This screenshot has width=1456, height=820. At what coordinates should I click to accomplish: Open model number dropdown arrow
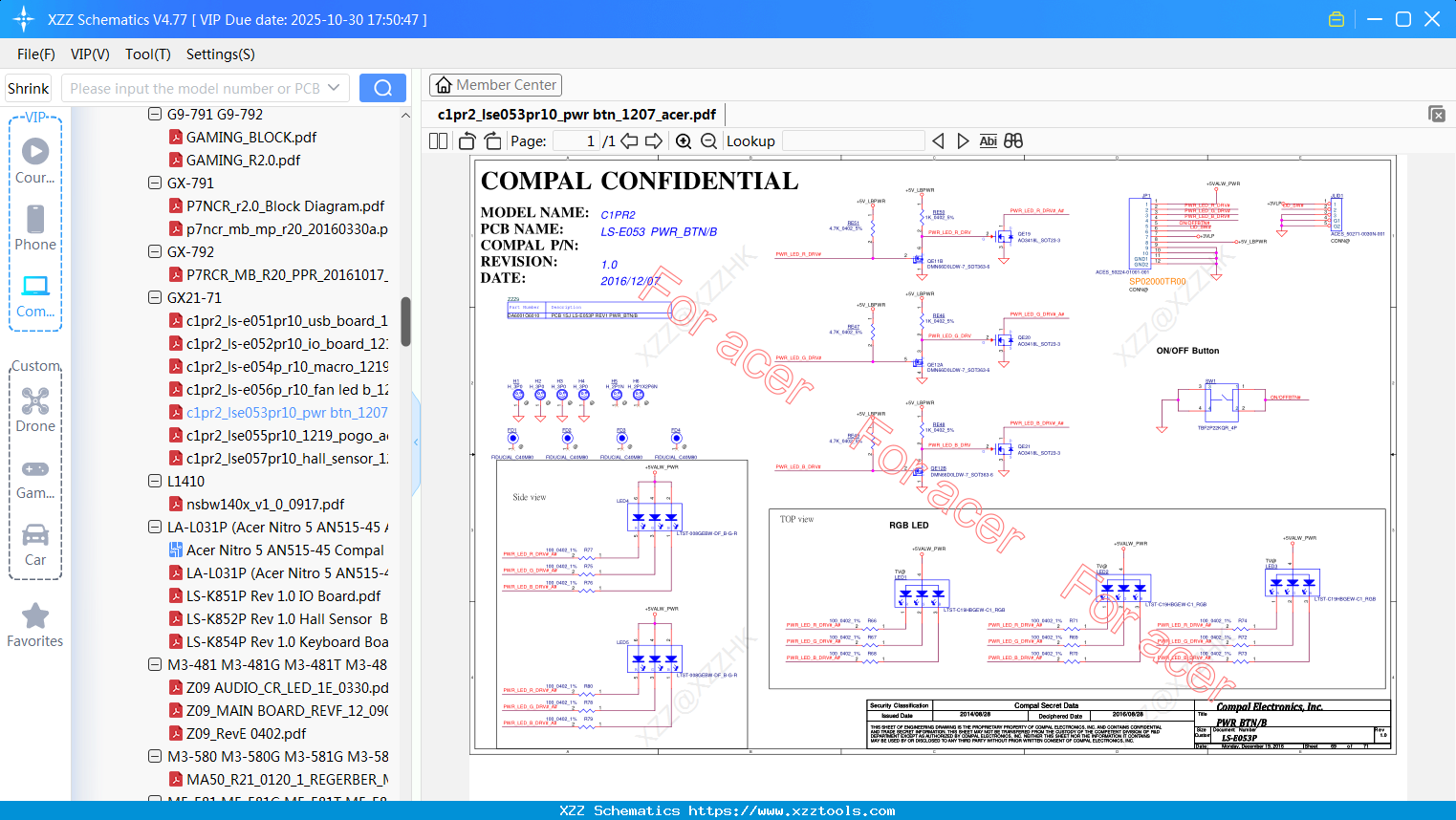coord(334,88)
